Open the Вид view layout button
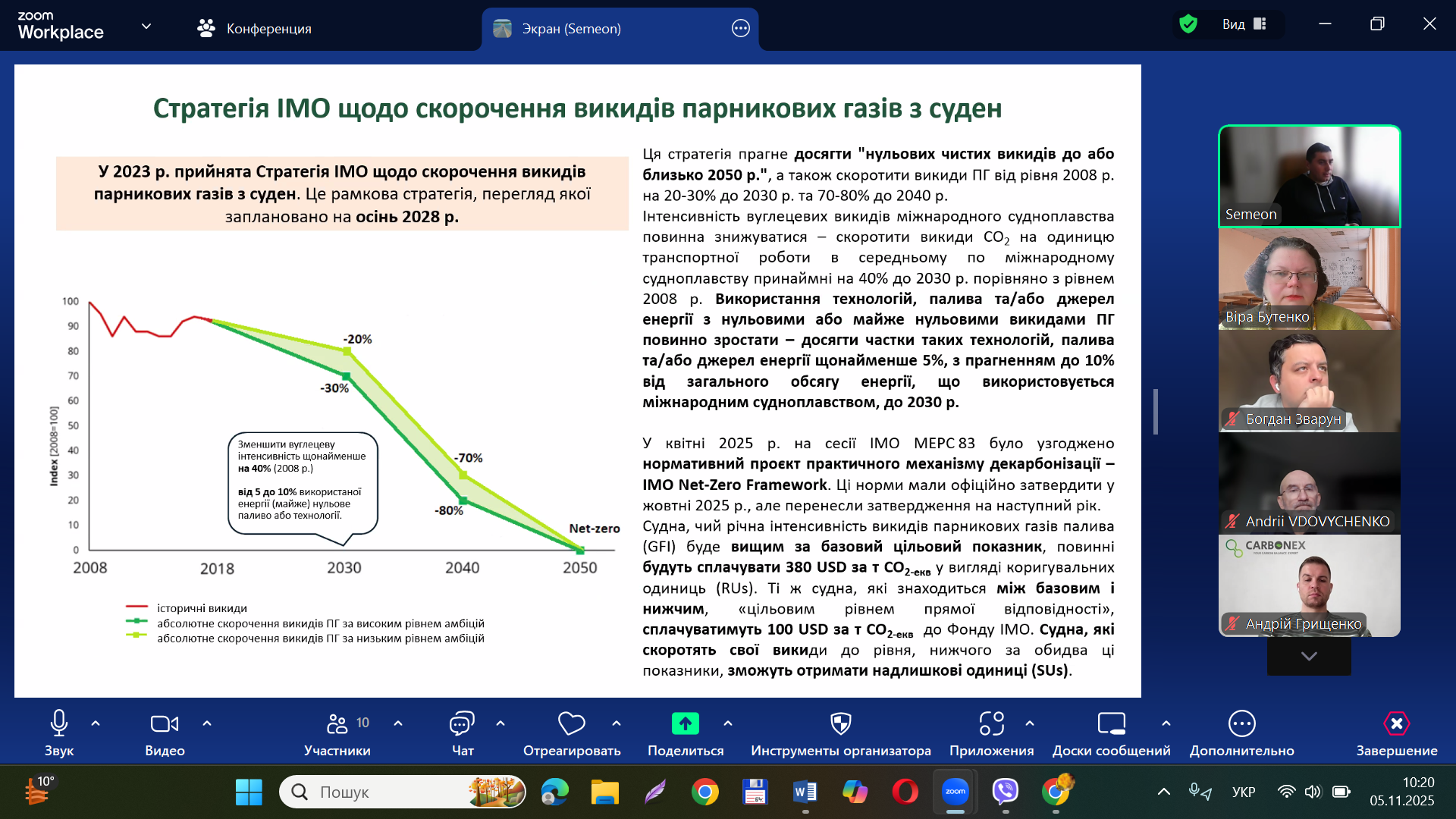 1244,24
